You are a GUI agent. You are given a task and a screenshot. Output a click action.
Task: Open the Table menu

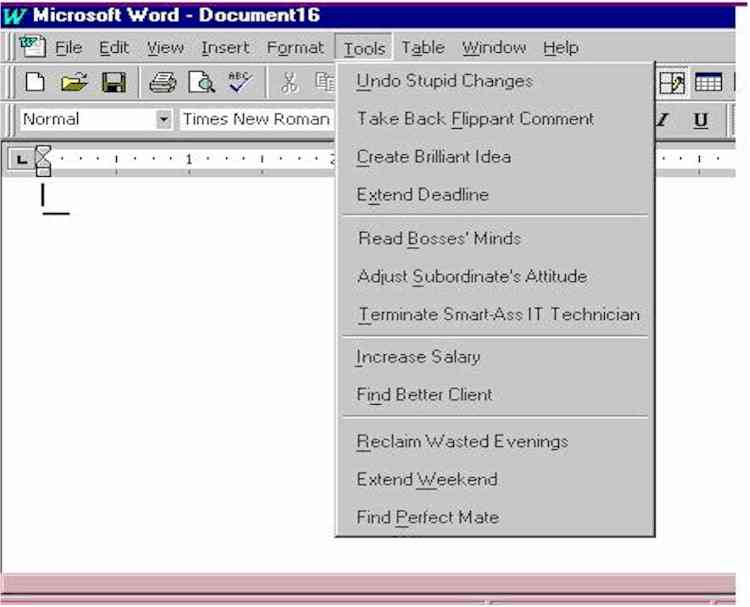click(423, 48)
